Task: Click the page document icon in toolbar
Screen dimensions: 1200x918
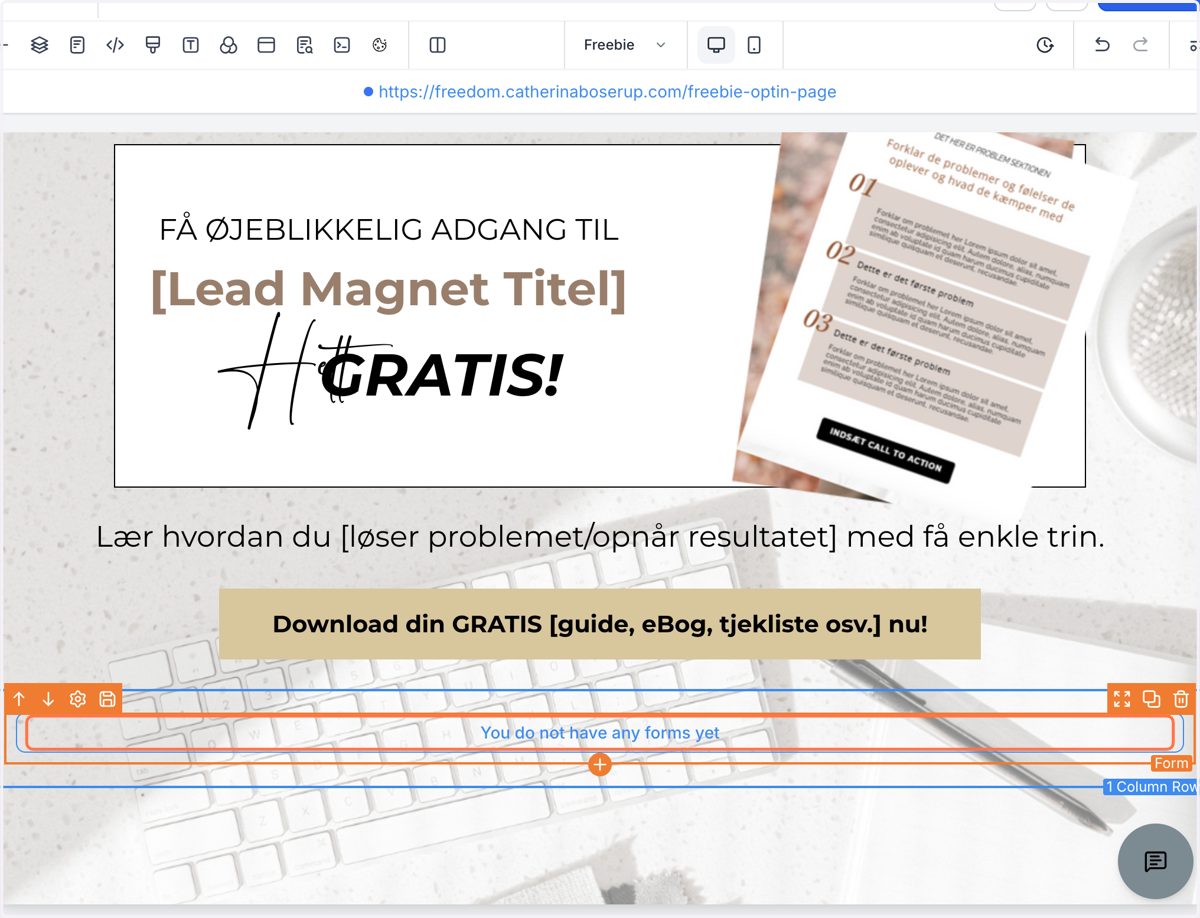Action: [x=77, y=45]
